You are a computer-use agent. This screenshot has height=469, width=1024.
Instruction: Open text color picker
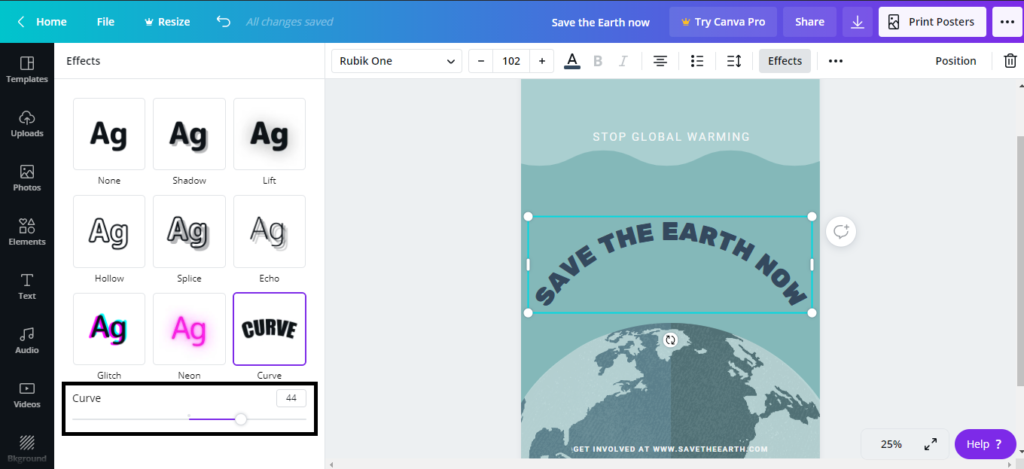(572, 61)
